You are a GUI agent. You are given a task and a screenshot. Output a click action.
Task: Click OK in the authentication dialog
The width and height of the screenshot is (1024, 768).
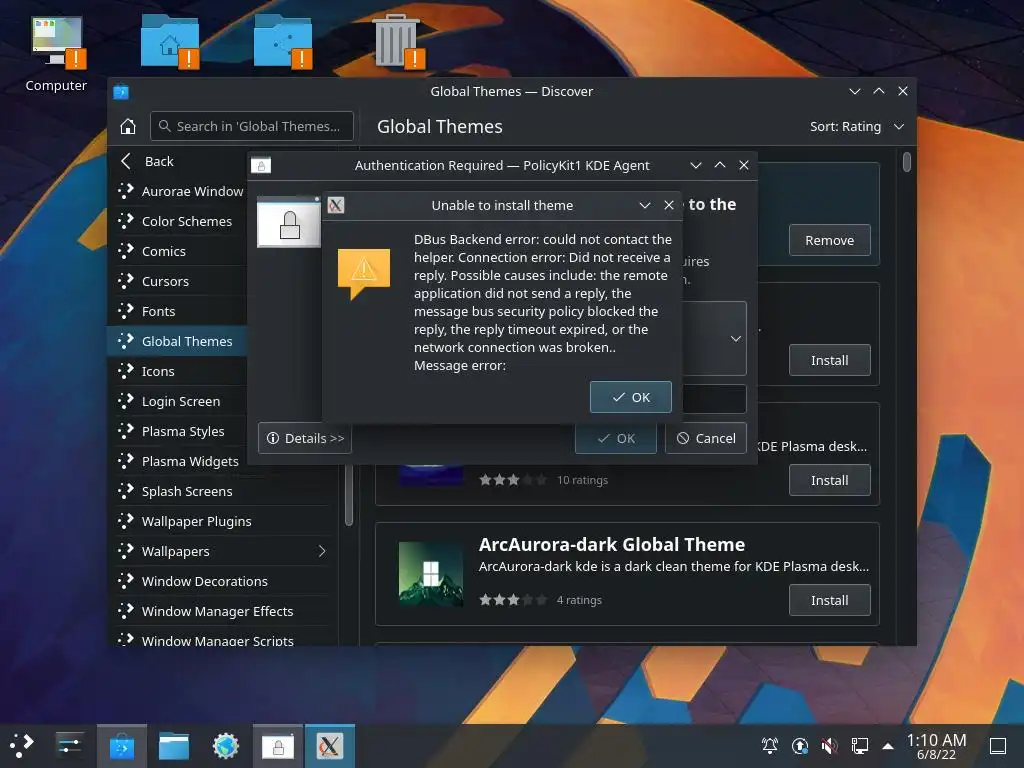point(616,439)
